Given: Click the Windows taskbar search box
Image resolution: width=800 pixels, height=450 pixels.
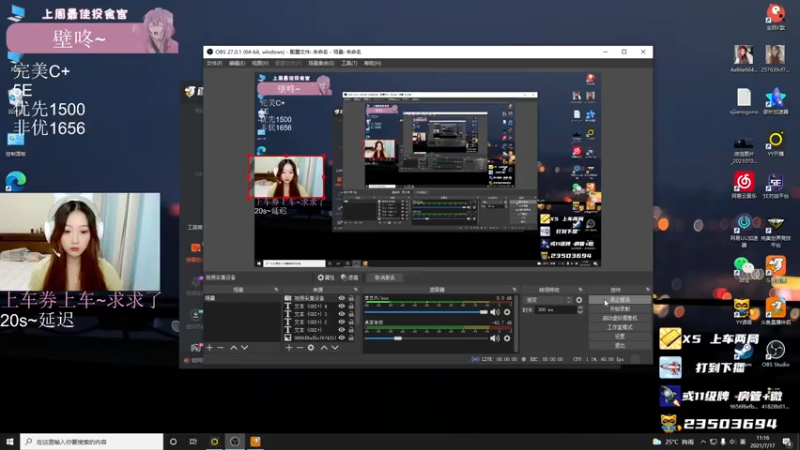Looking at the screenshot, I should click(x=92, y=441).
